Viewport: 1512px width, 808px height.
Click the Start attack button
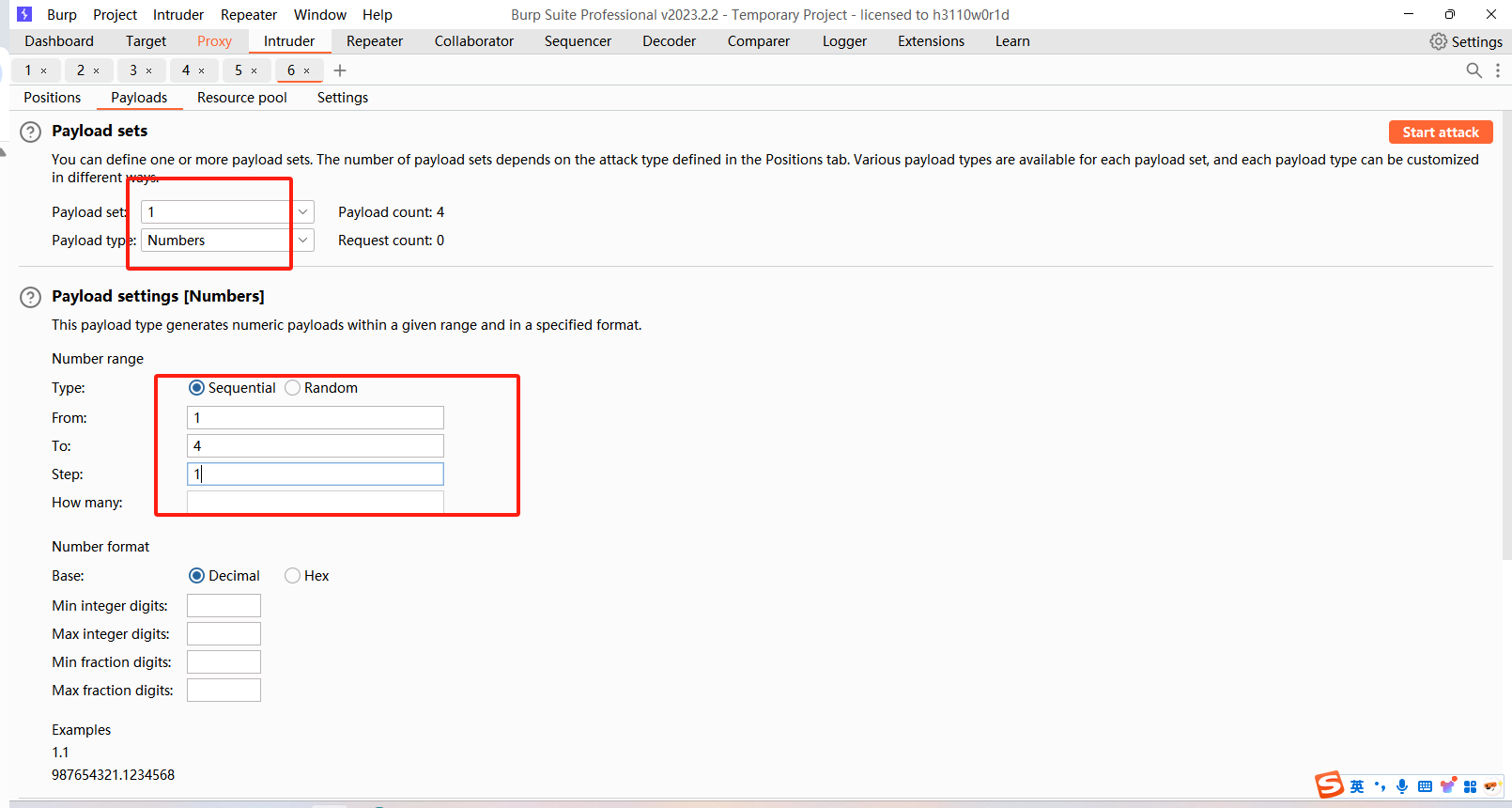click(1441, 132)
